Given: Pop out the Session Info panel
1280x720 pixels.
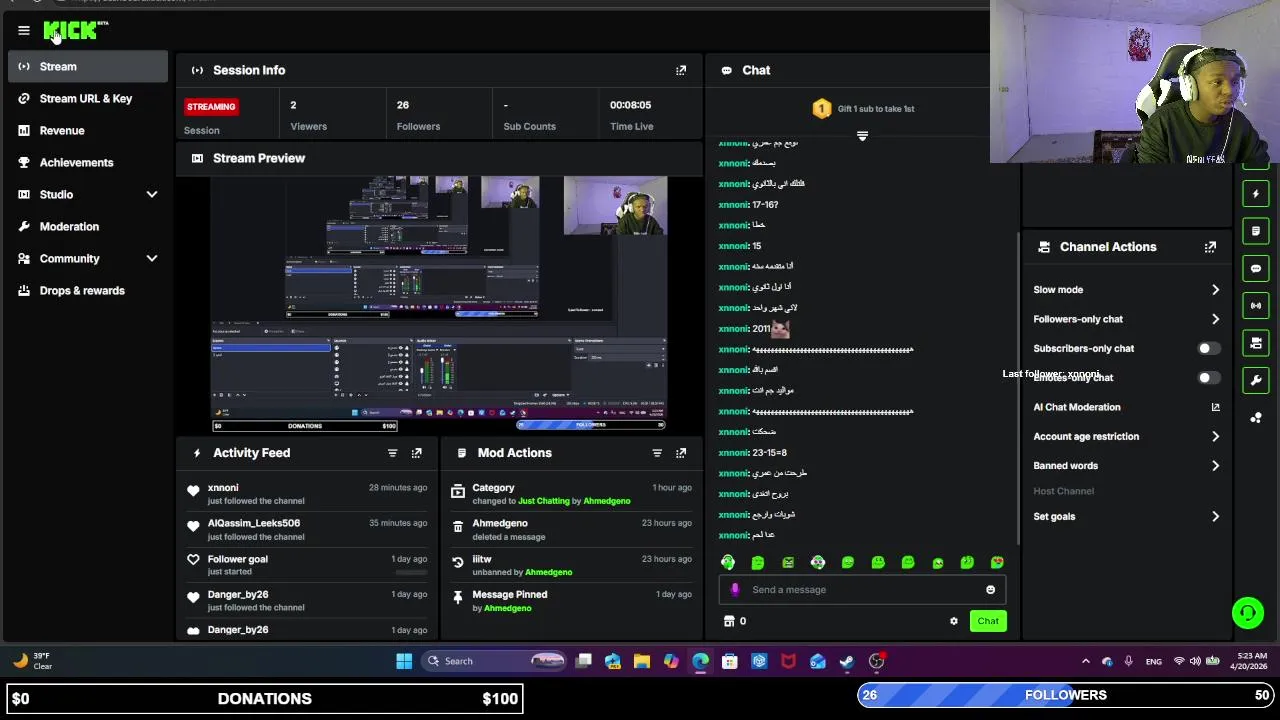Looking at the screenshot, I should click(681, 70).
